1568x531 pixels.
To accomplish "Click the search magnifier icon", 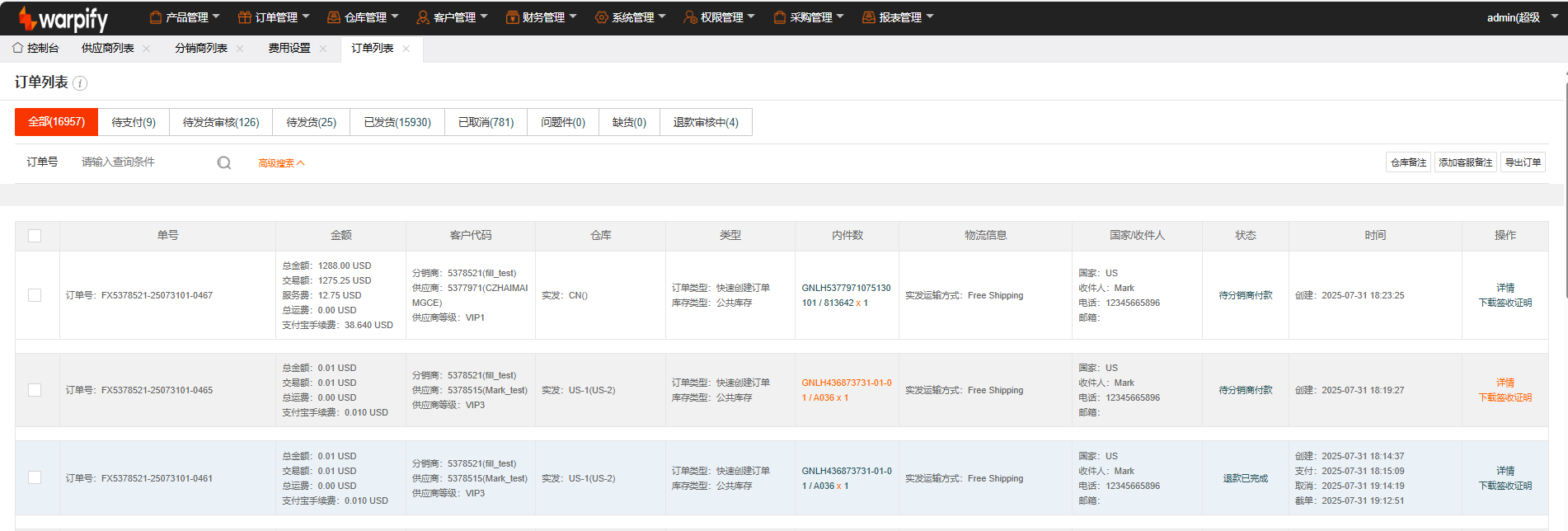I will 223,163.
